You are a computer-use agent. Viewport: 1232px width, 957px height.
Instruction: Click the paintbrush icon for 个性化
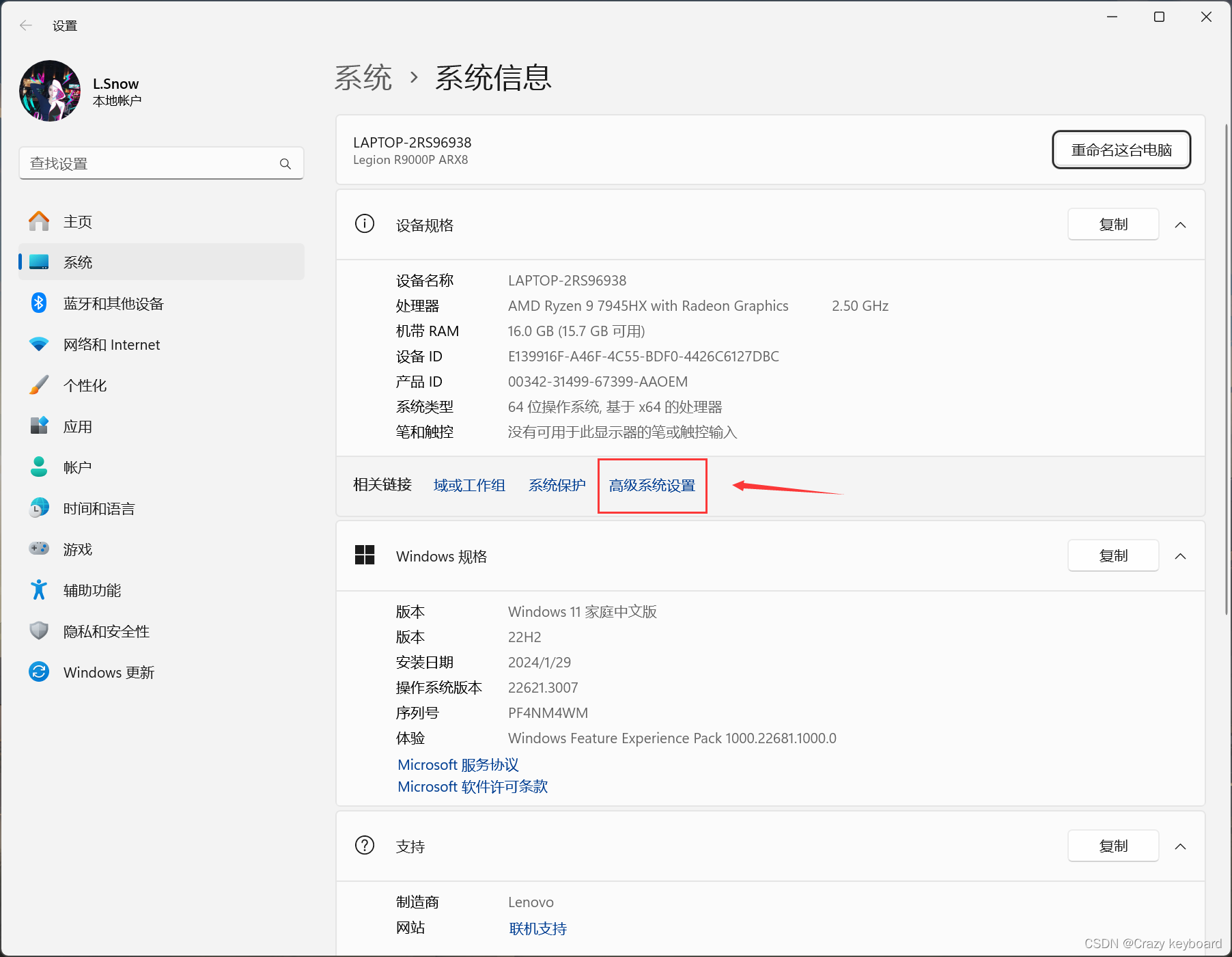[x=39, y=385]
